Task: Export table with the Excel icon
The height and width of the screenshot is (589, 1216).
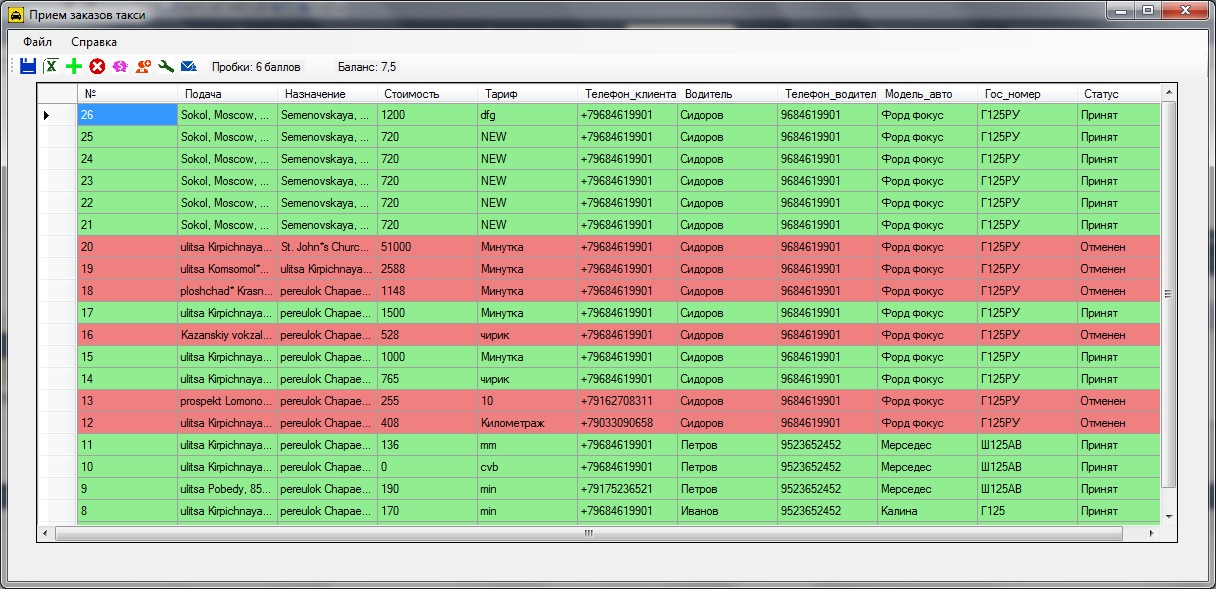Action: click(x=51, y=66)
